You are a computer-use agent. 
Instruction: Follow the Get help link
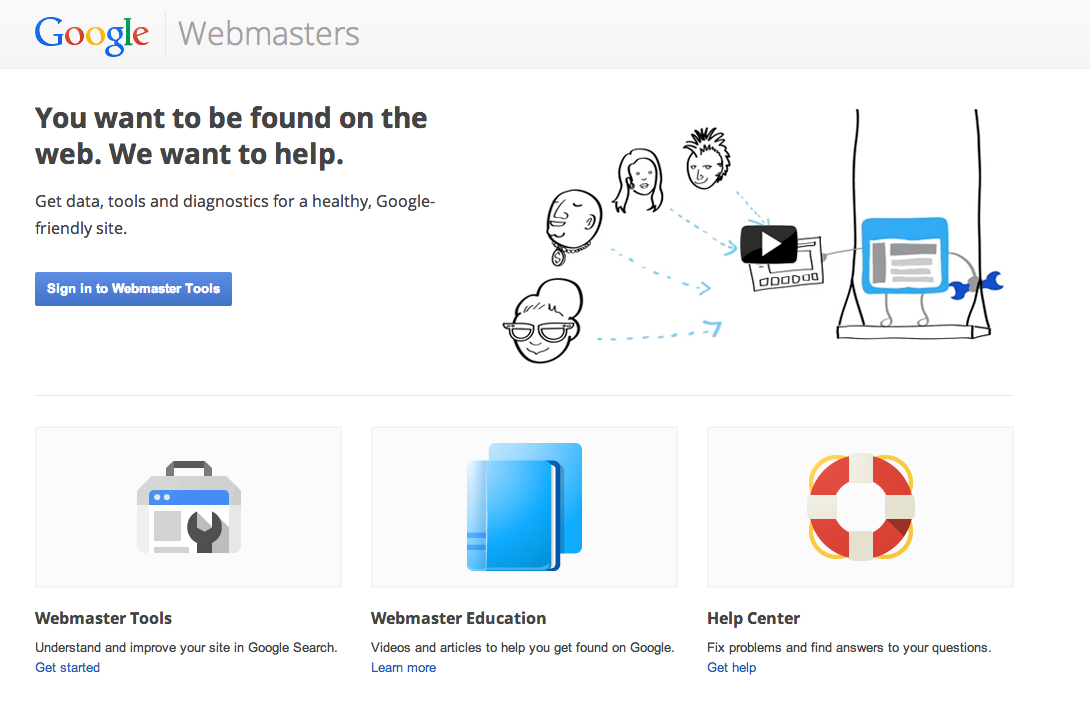click(x=731, y=667)
